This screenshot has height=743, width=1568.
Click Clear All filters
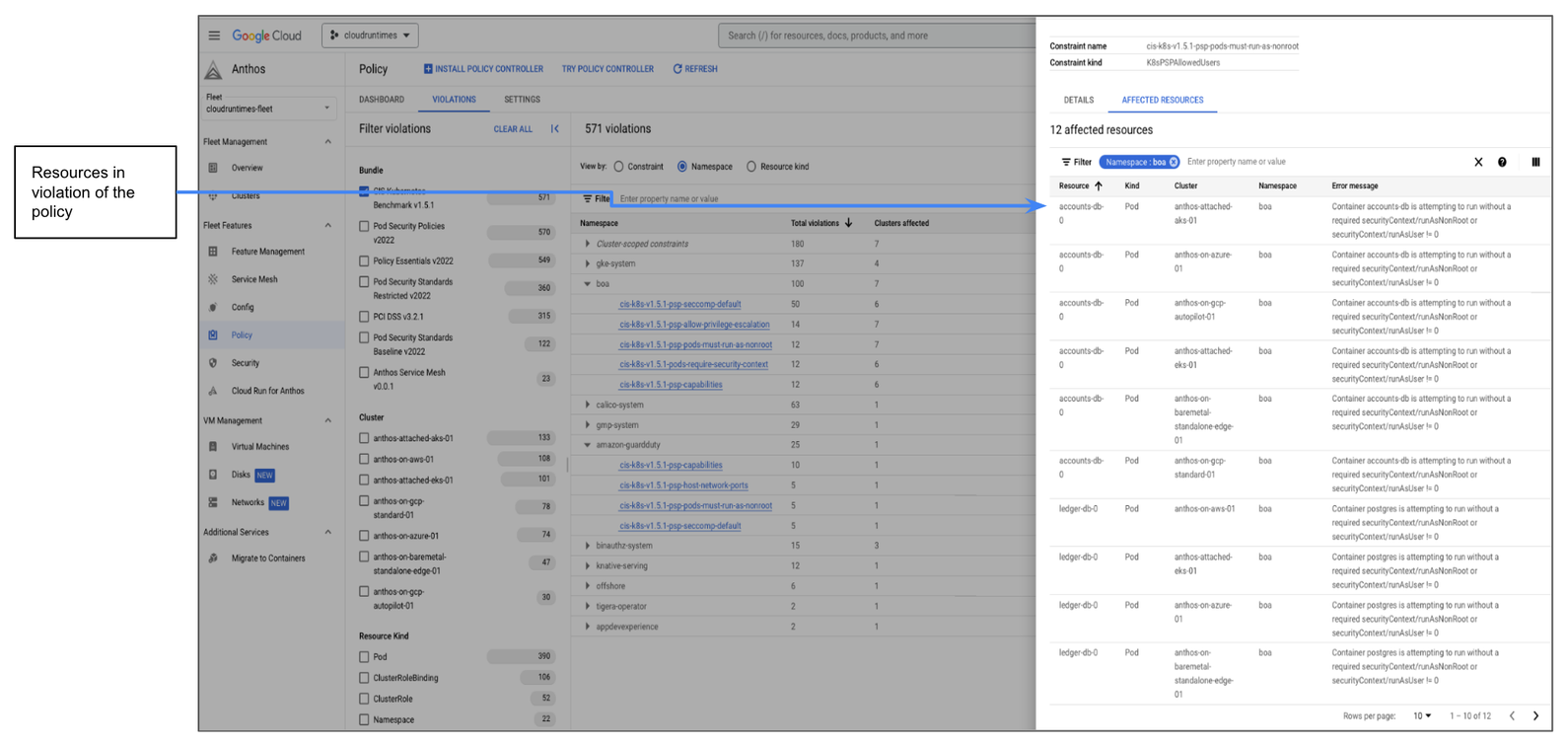[x=513, y=129]
